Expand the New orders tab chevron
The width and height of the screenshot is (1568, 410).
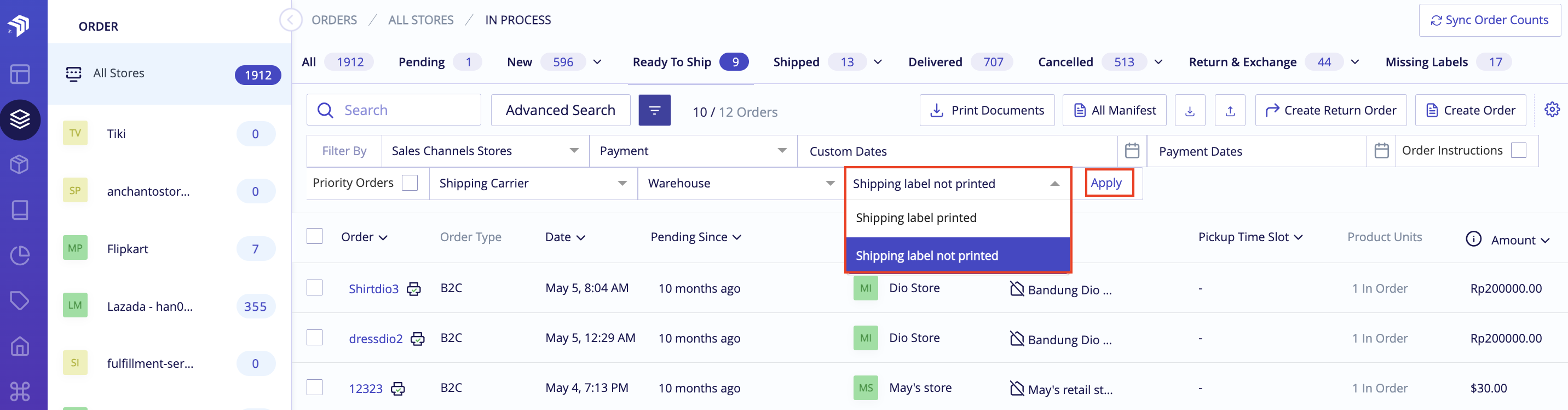597,62
